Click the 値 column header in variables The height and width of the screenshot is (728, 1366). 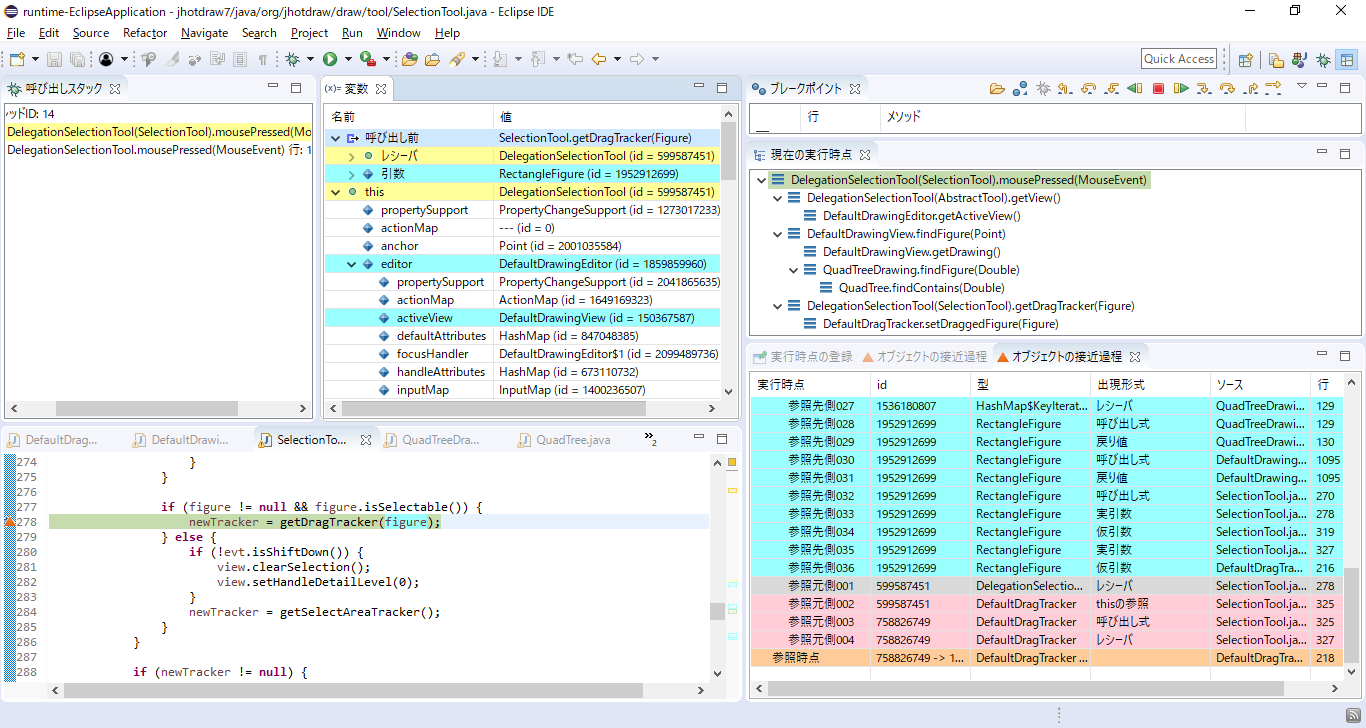tap(606, 117)
